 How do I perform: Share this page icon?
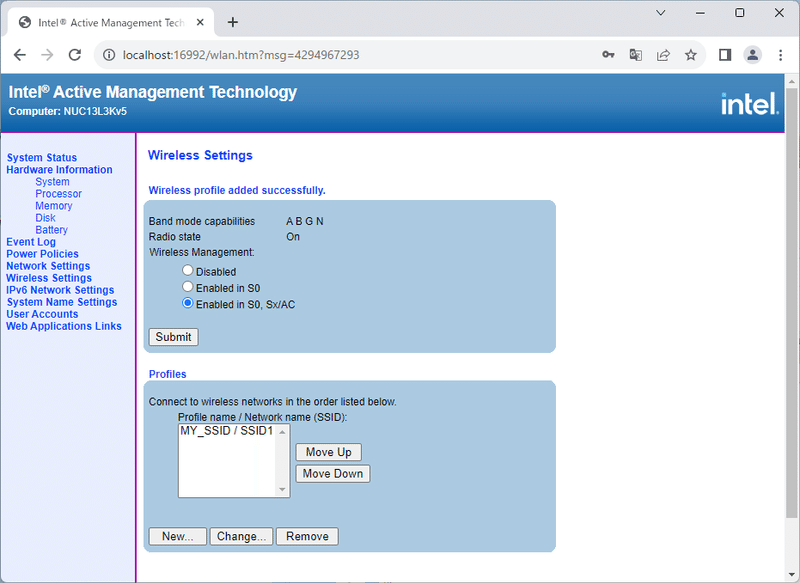point(663,55)
